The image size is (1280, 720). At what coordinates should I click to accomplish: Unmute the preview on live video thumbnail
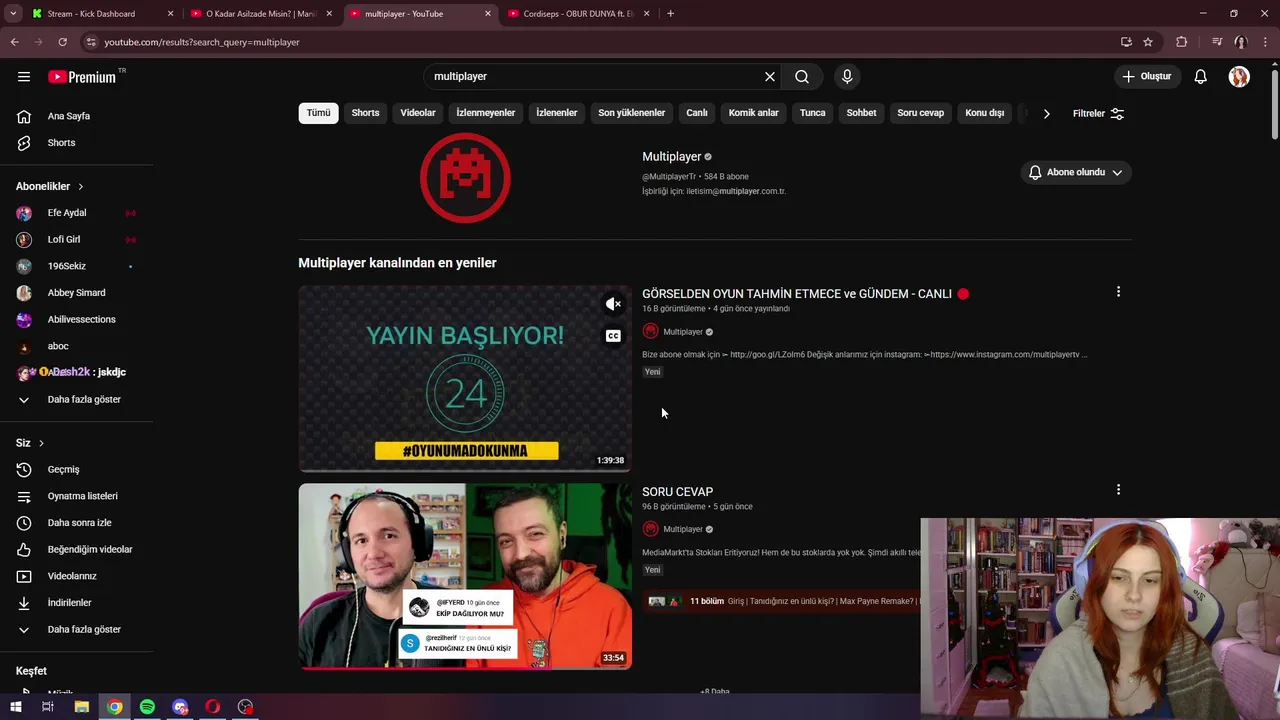pyautogui.click(x=613, y=304)
